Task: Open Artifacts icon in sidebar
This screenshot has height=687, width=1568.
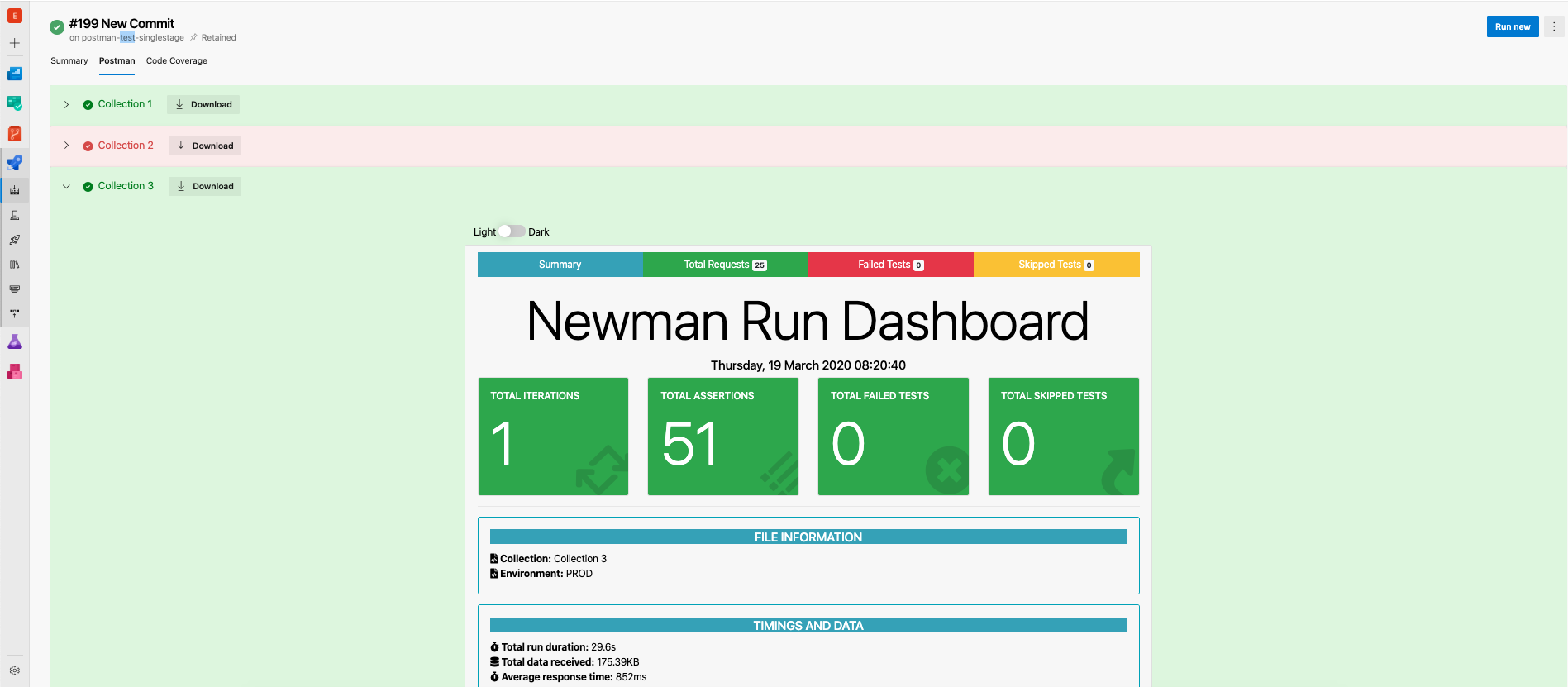Action: tap(15, 371)
